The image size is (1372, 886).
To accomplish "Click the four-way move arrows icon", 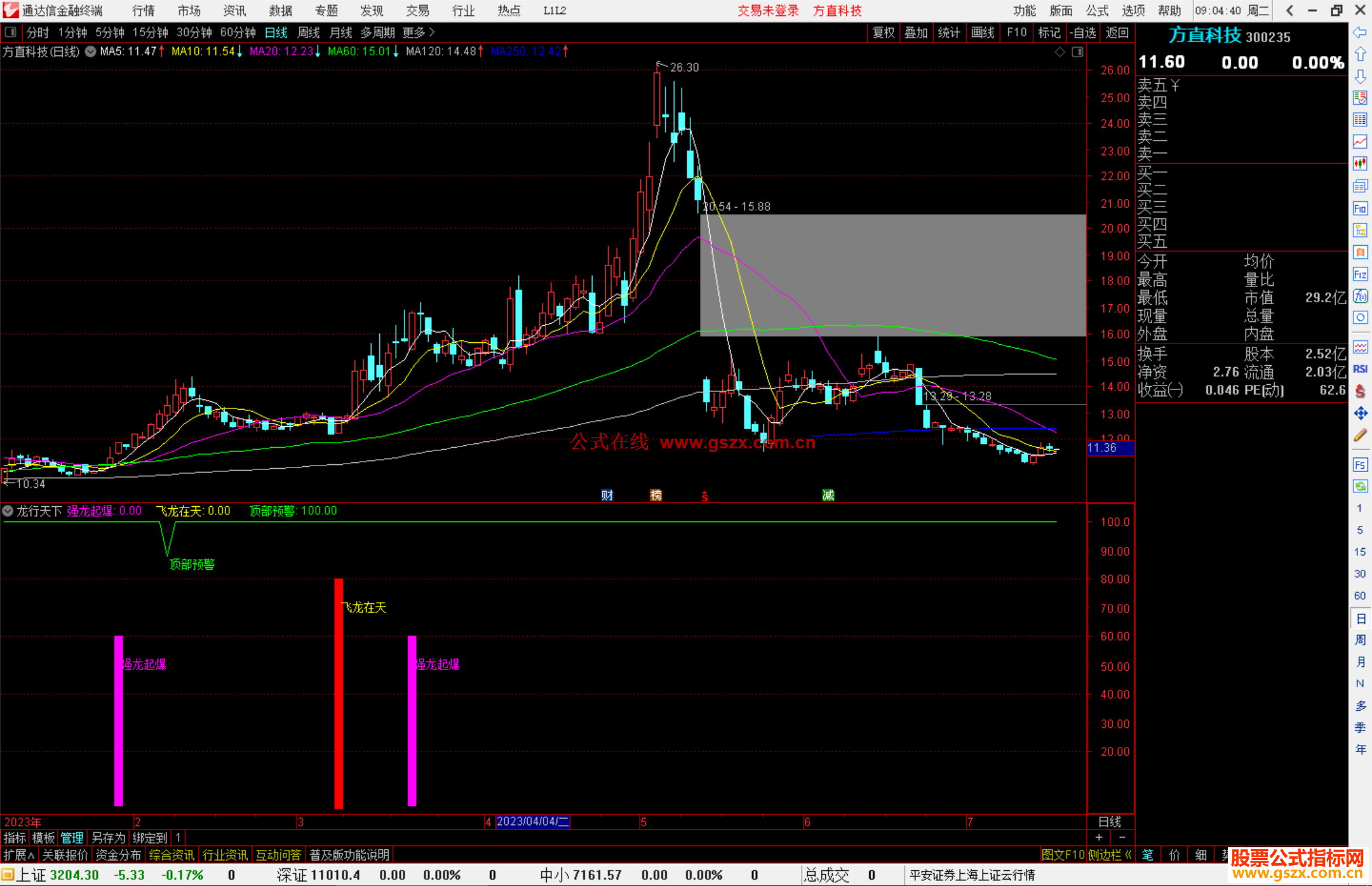I will [1360, 413].
